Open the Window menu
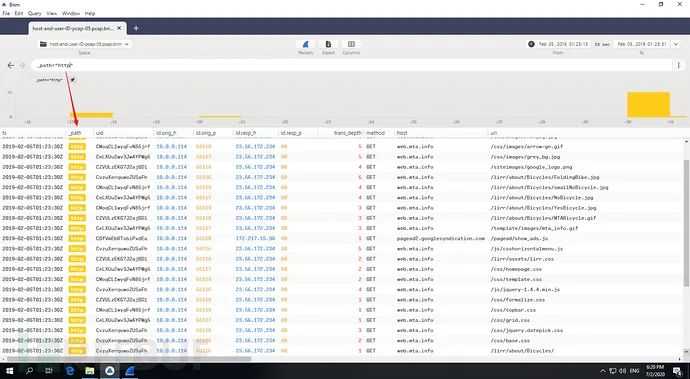Screen dimensions: 690x379 71,14
